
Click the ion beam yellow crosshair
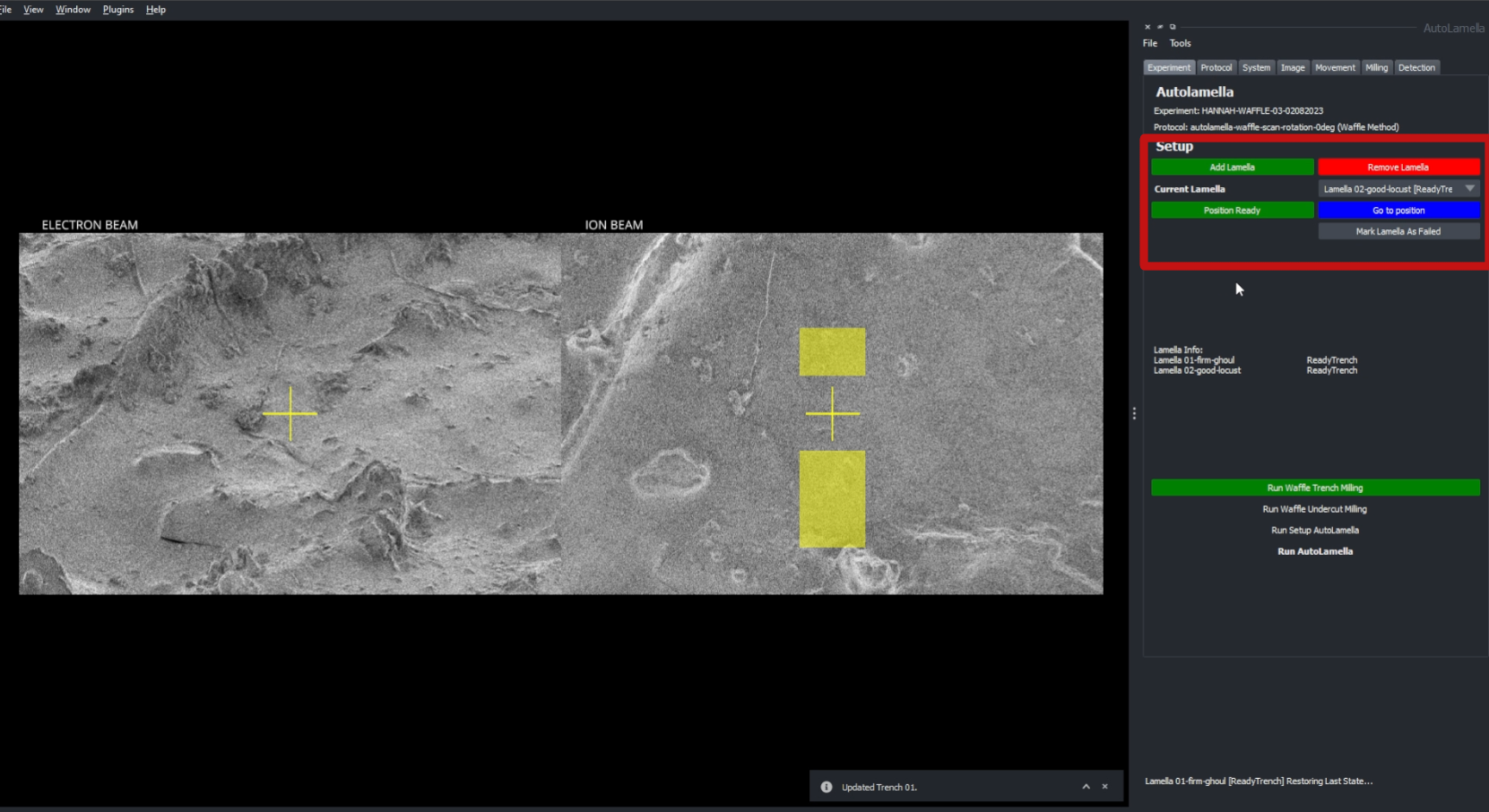[833, 413]
